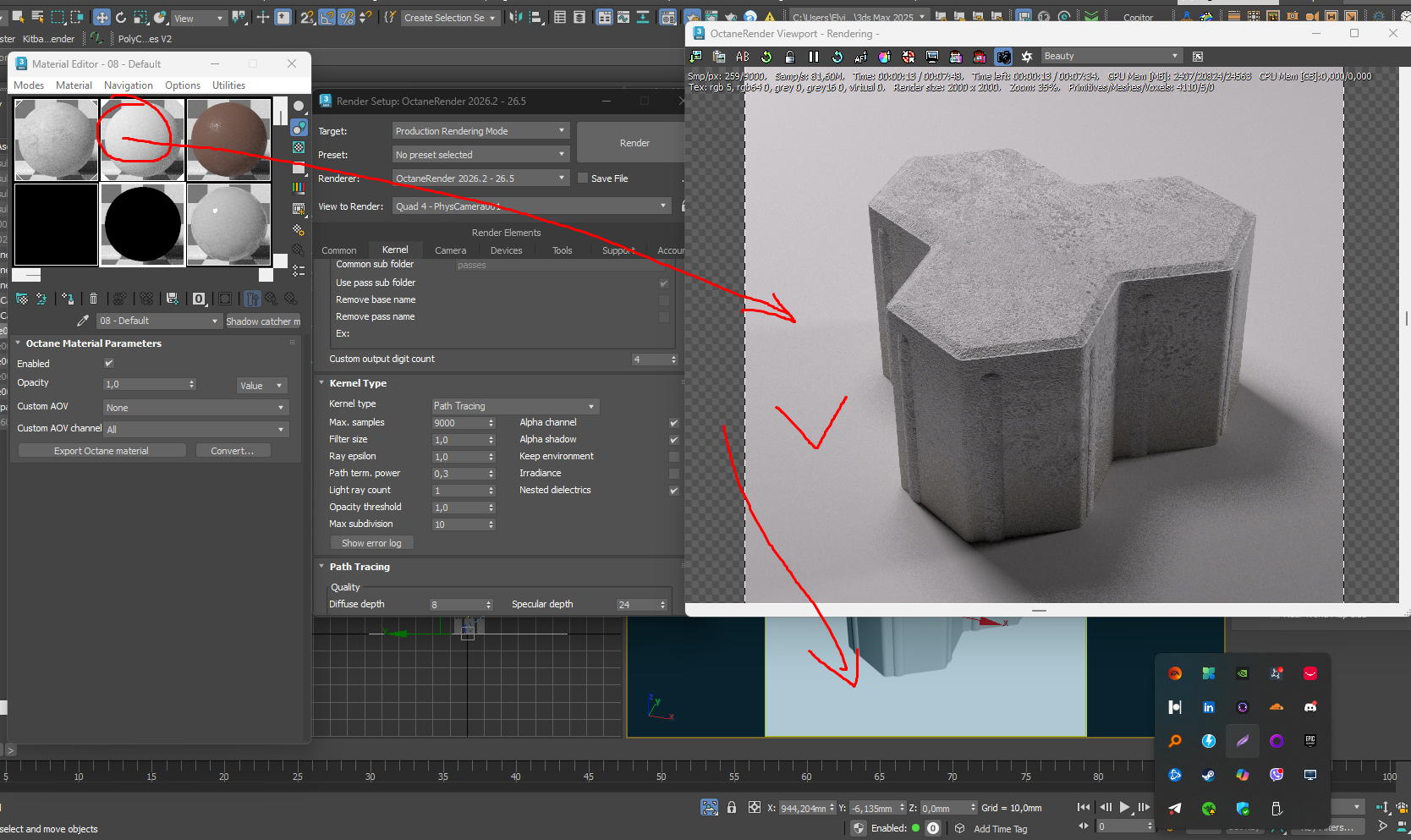Toggle the Alpha channel checkbox
This screenshot has width=1411, height=840.
point(674,423)
